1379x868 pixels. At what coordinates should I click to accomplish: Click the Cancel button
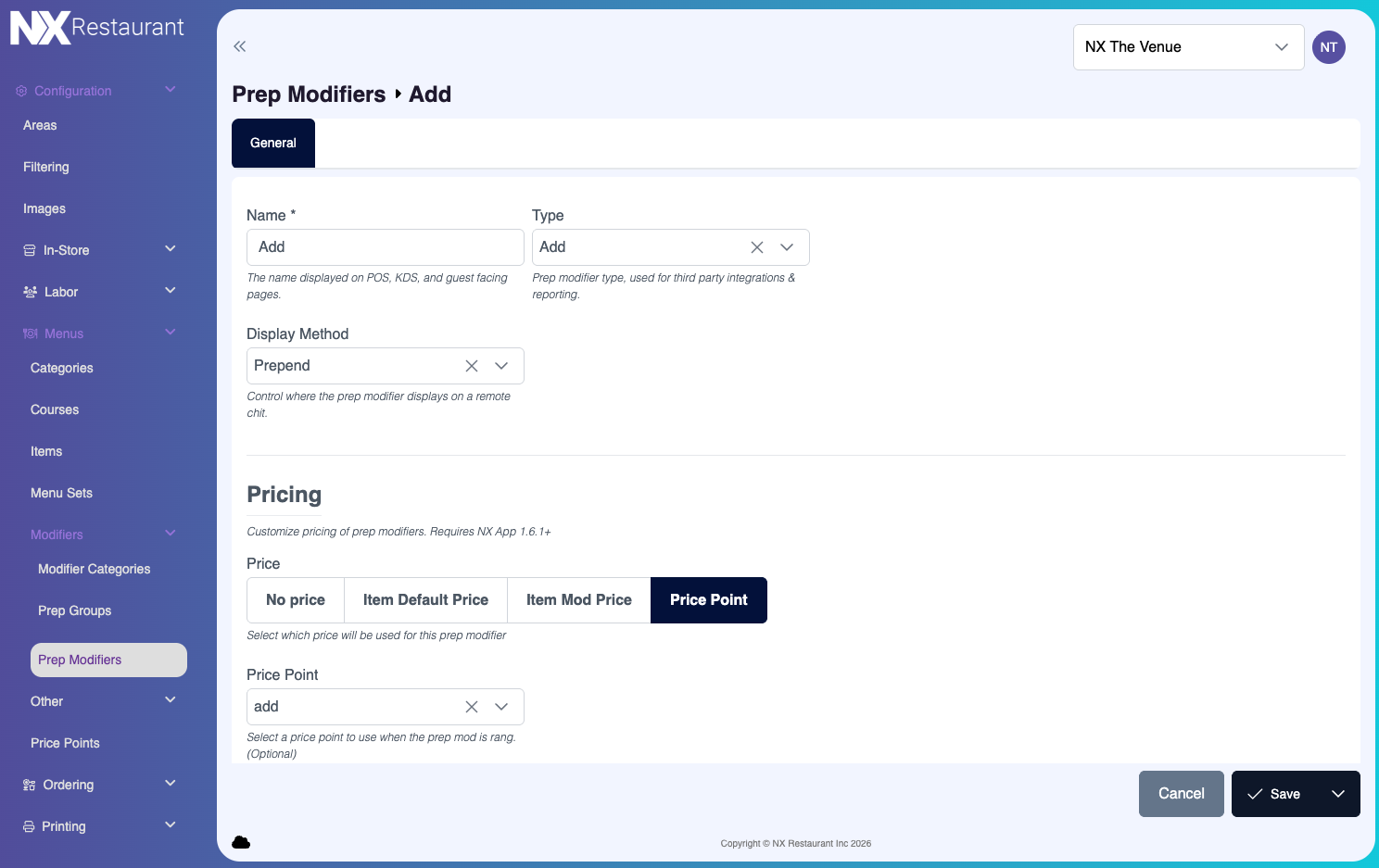click(x=1181, y=794)
